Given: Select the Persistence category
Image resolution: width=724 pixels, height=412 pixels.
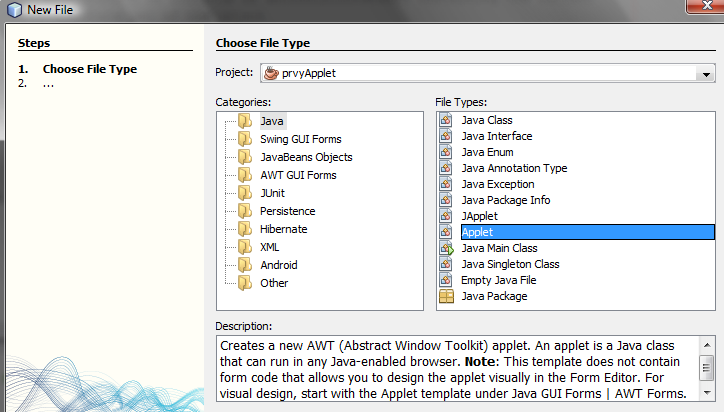Looking at the screenshot, I should click(288, 211).
